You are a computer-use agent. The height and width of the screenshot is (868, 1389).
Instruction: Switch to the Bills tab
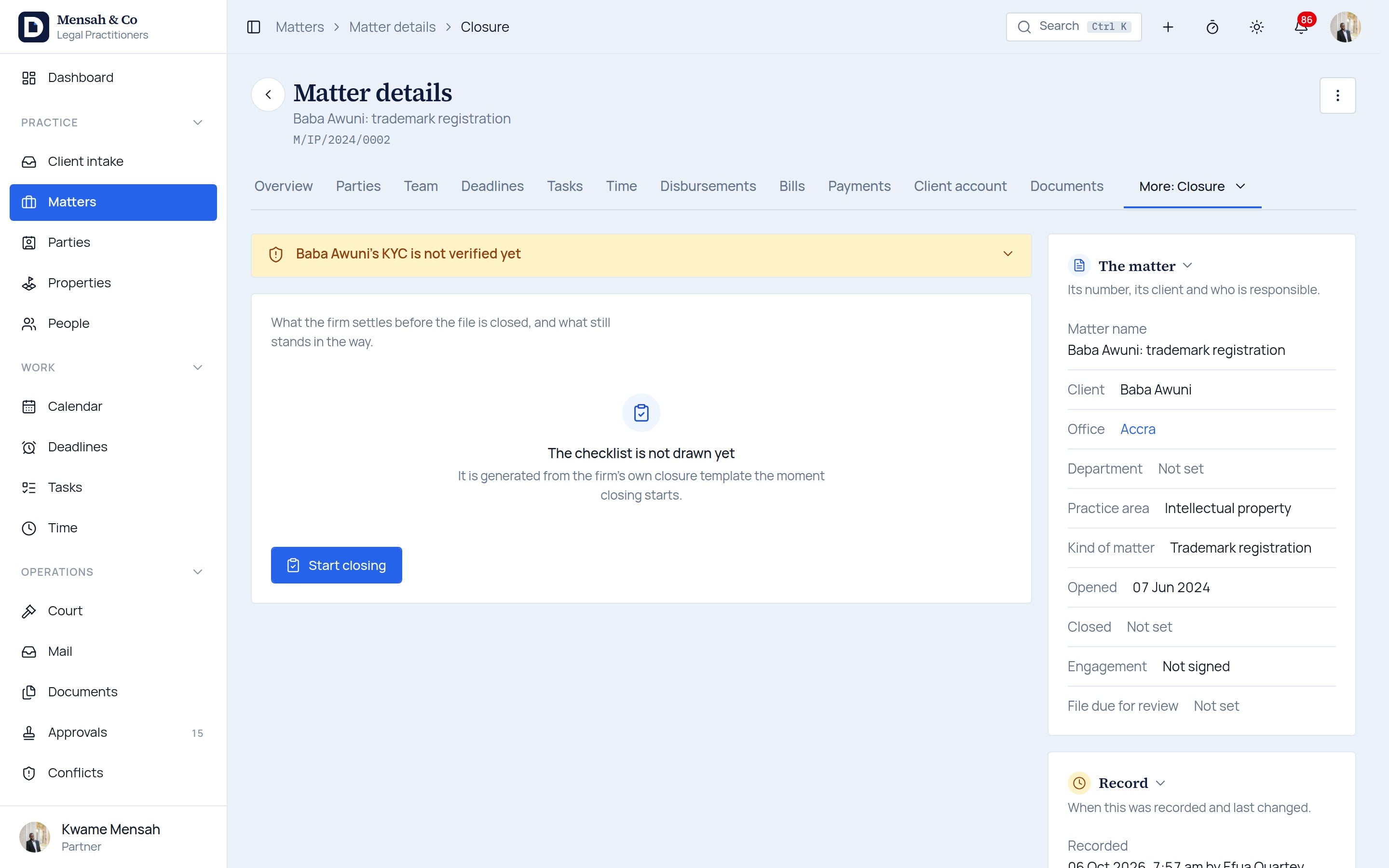tap(791, 187)
